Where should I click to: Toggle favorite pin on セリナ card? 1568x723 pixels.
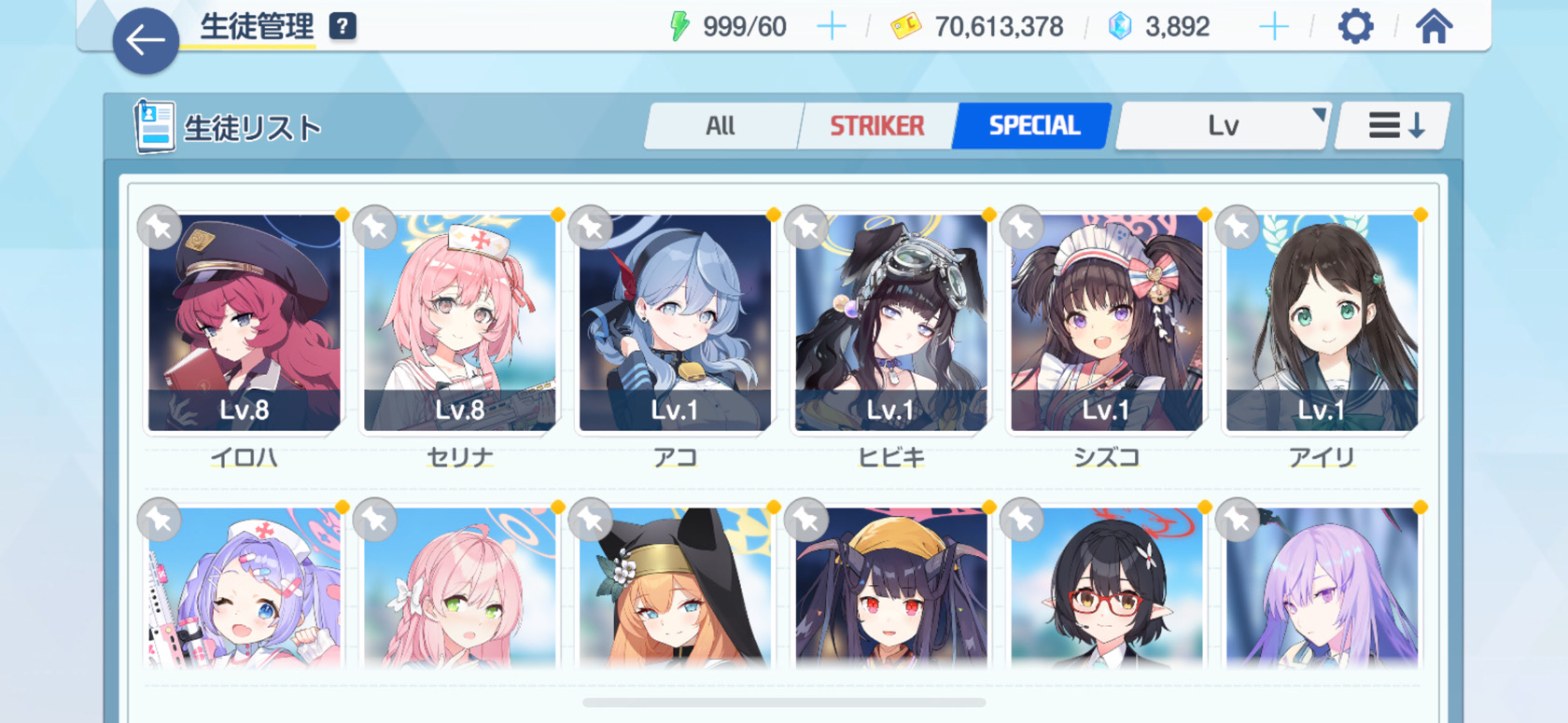[375, 227]
